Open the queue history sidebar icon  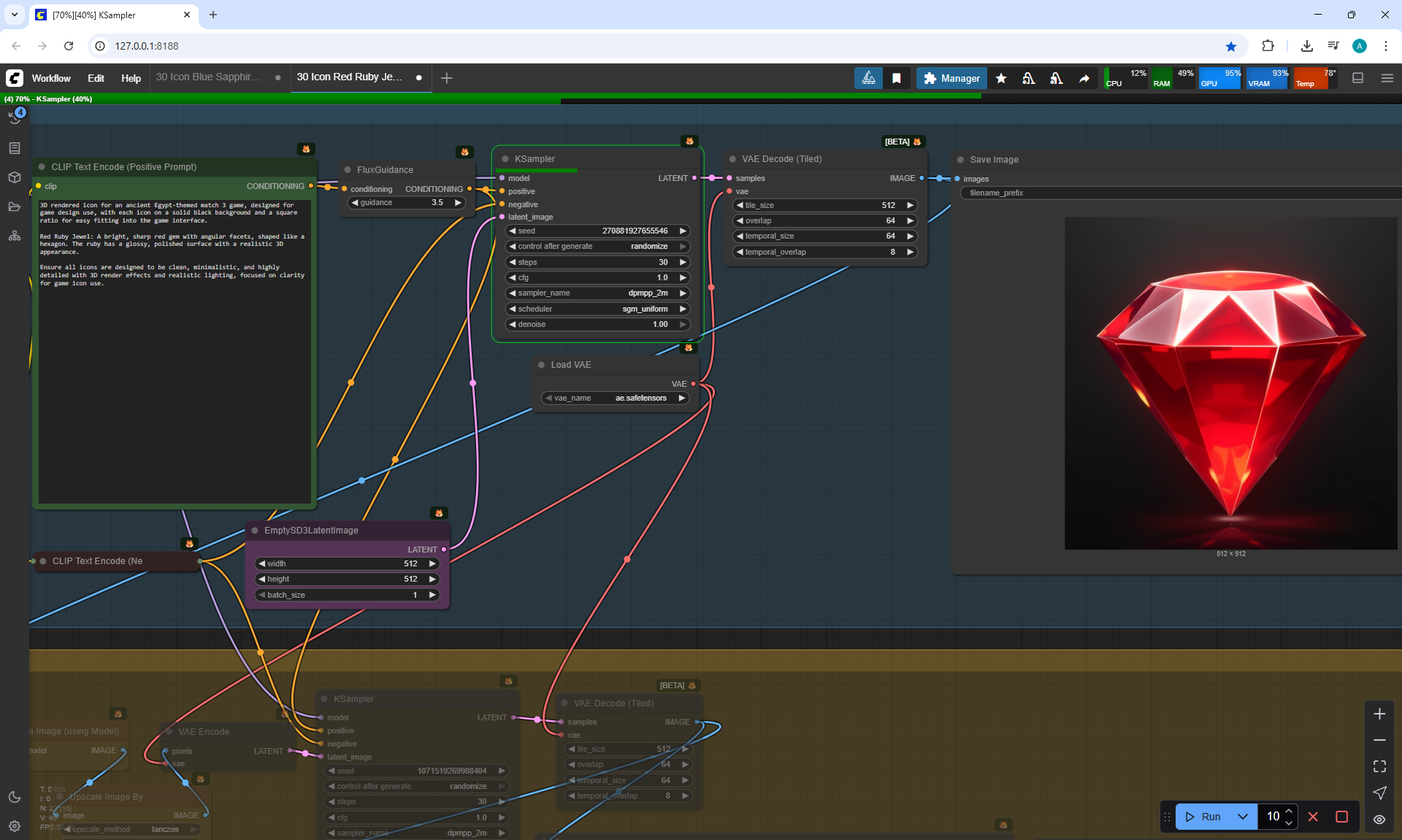point(15,117)
